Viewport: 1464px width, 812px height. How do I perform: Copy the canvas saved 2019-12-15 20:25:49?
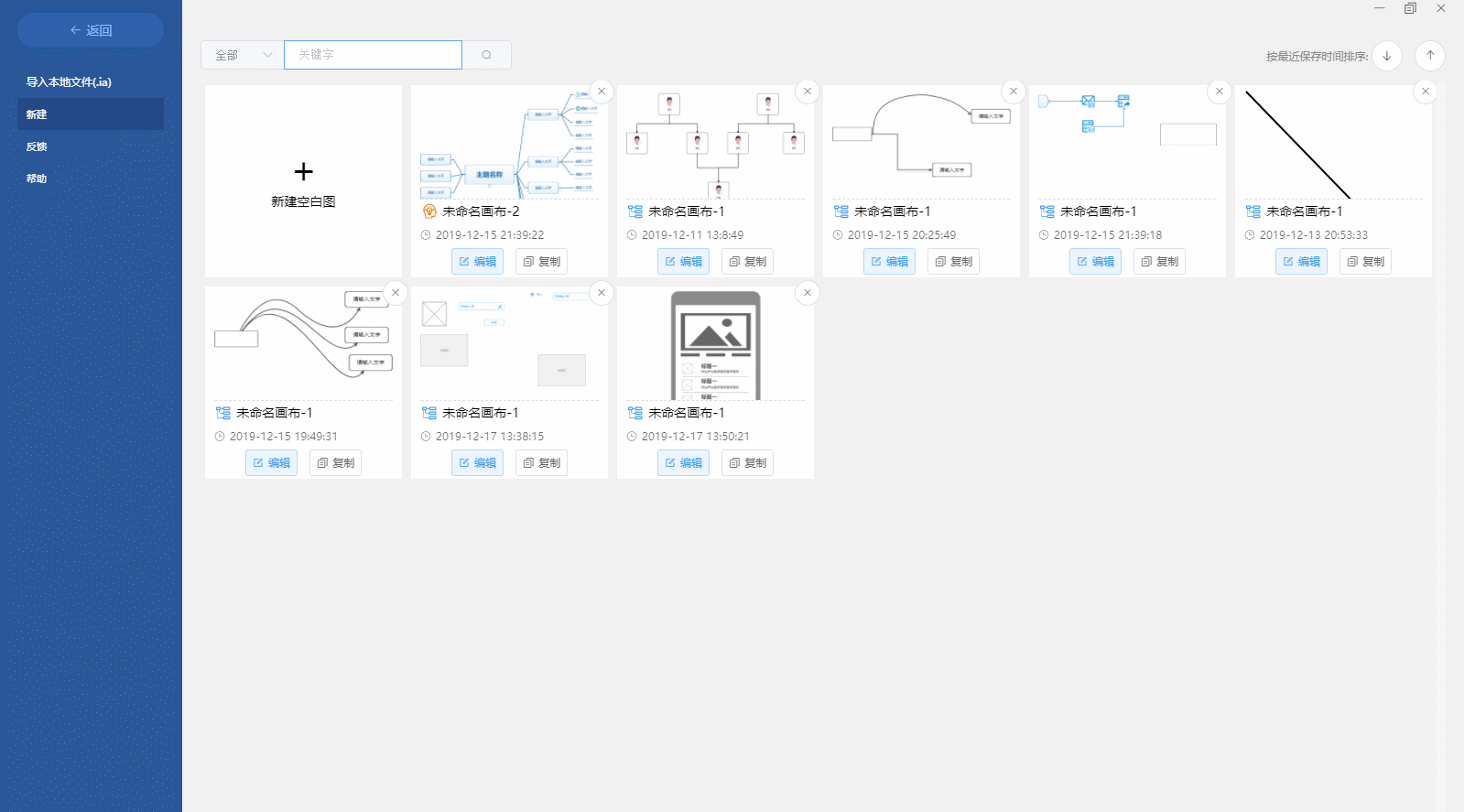tap(953, 262)
